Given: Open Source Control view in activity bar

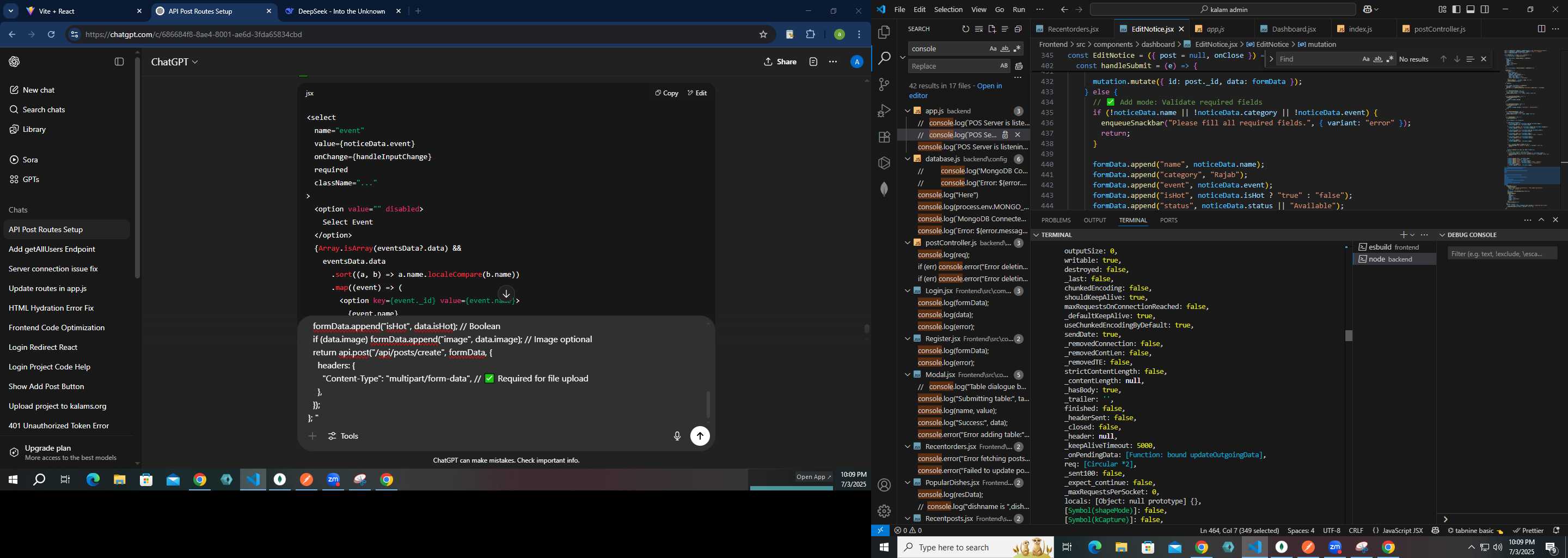Looking at the screenshot, I should 884,84.
